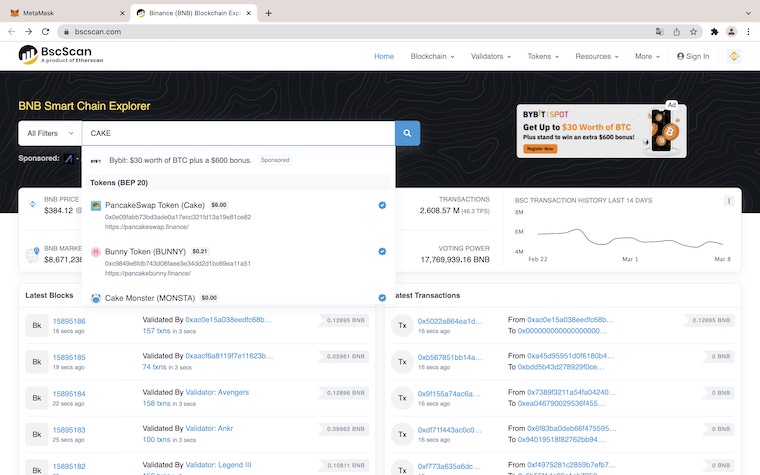Image resolution: width=760 pixels, height=475 pixels.
Task: Open chart options three-dot menu
Action: click(729, 200)
